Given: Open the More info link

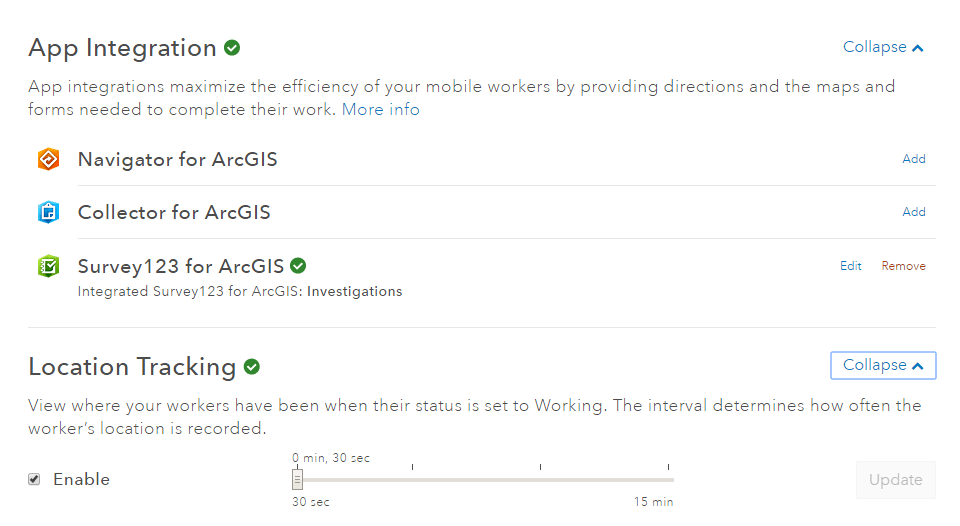Looking at the screenshot, I should pyautogui.click(x=380, y=109).
